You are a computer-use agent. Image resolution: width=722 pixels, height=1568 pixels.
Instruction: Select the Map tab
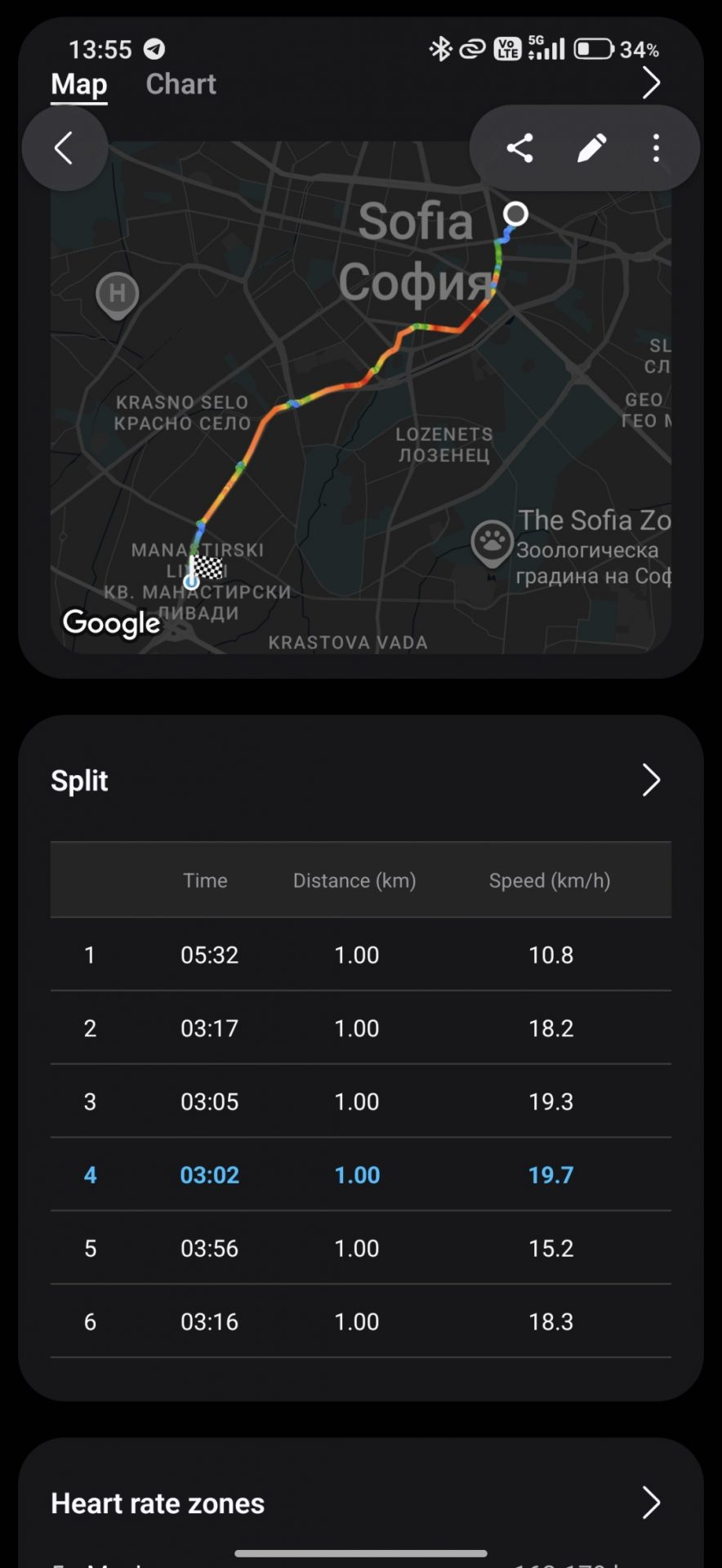pos(79,84)
